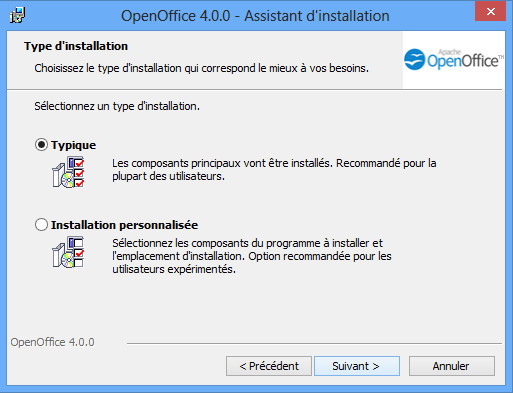Click the Choisissez le type d'installation subtitle
Screen dimensions: 513x393
click(201, 68)
